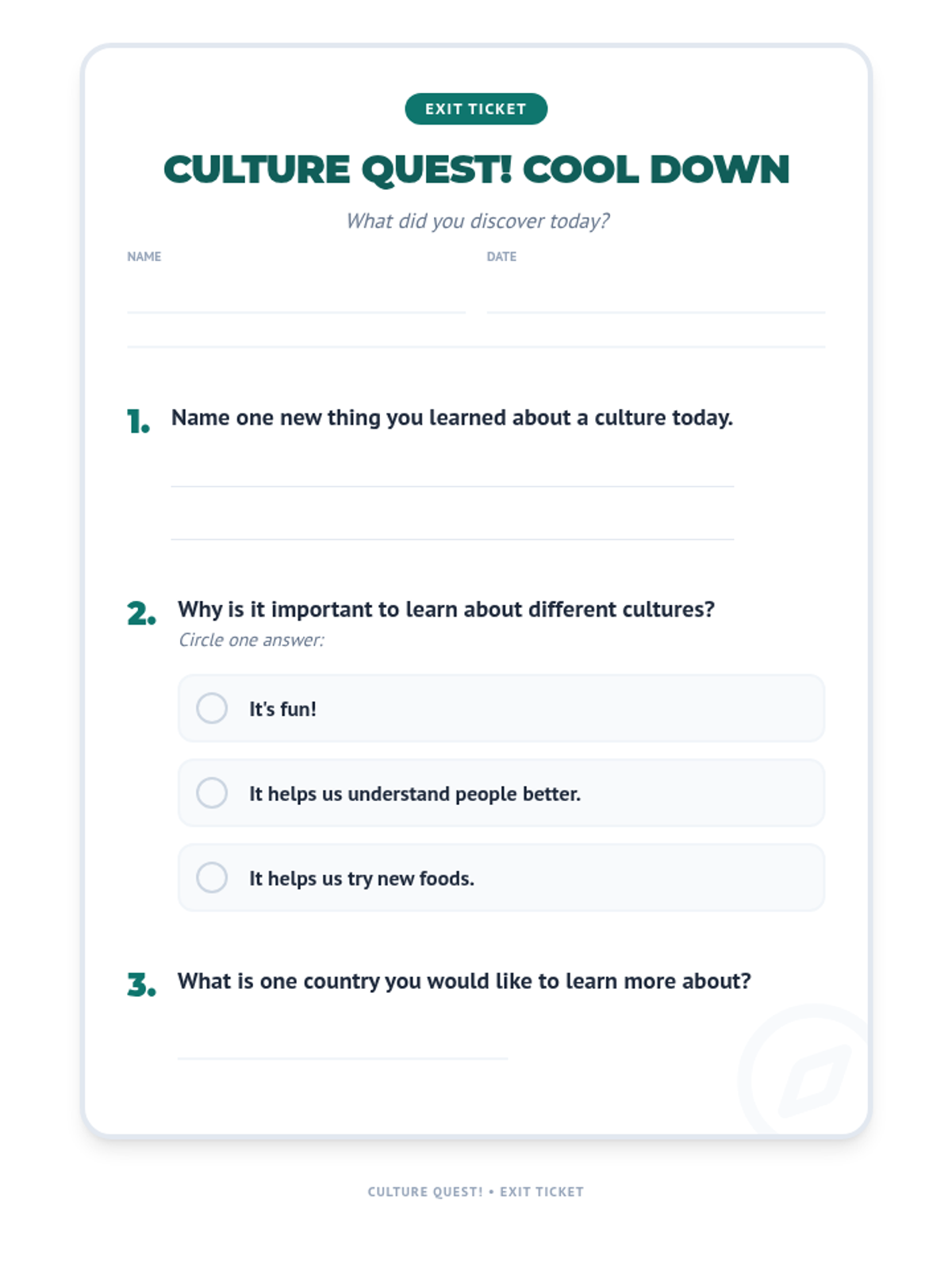
Task: Click the number 2 question marker
Action: point(141,614)
